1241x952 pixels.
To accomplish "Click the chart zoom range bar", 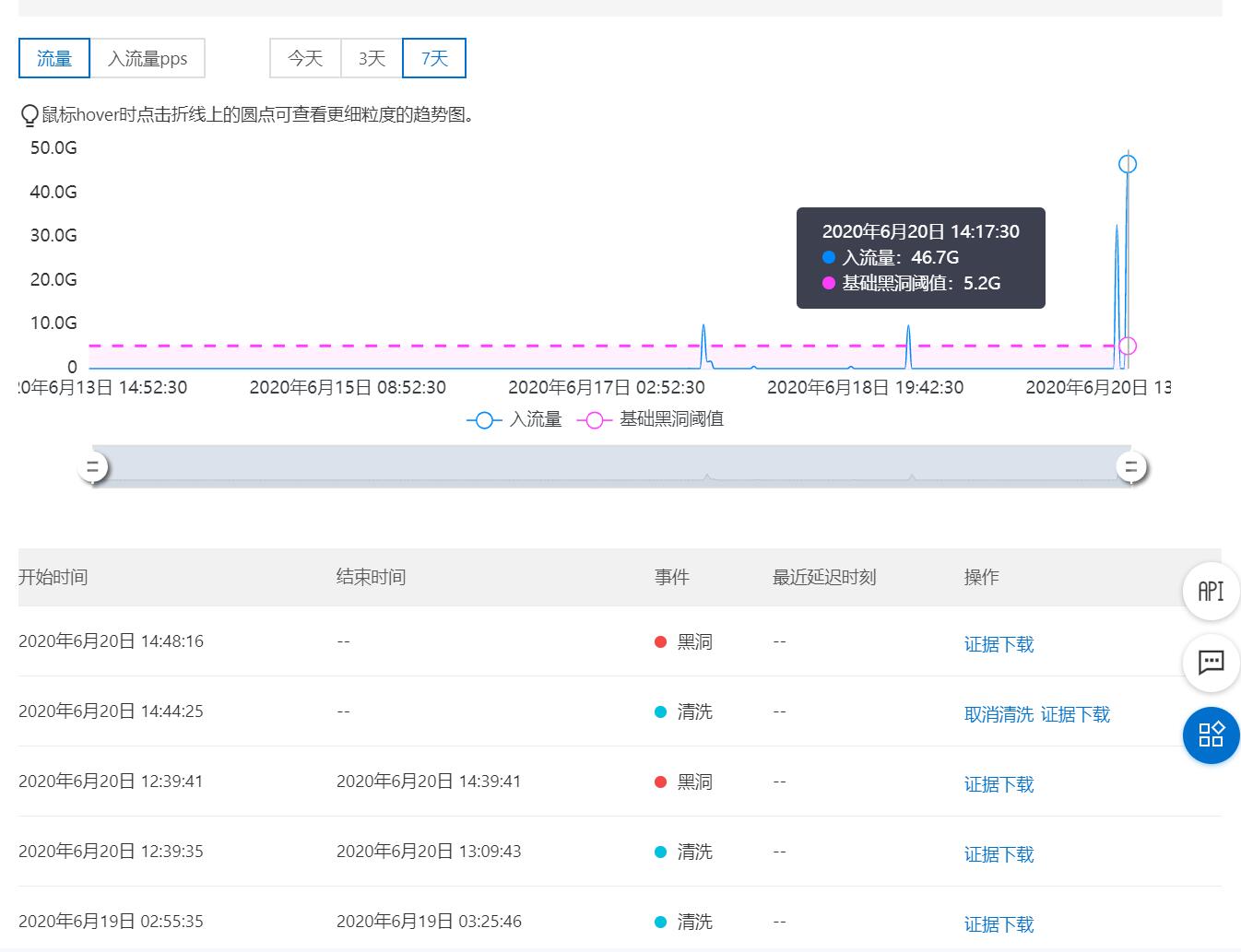I will (611, 466).
